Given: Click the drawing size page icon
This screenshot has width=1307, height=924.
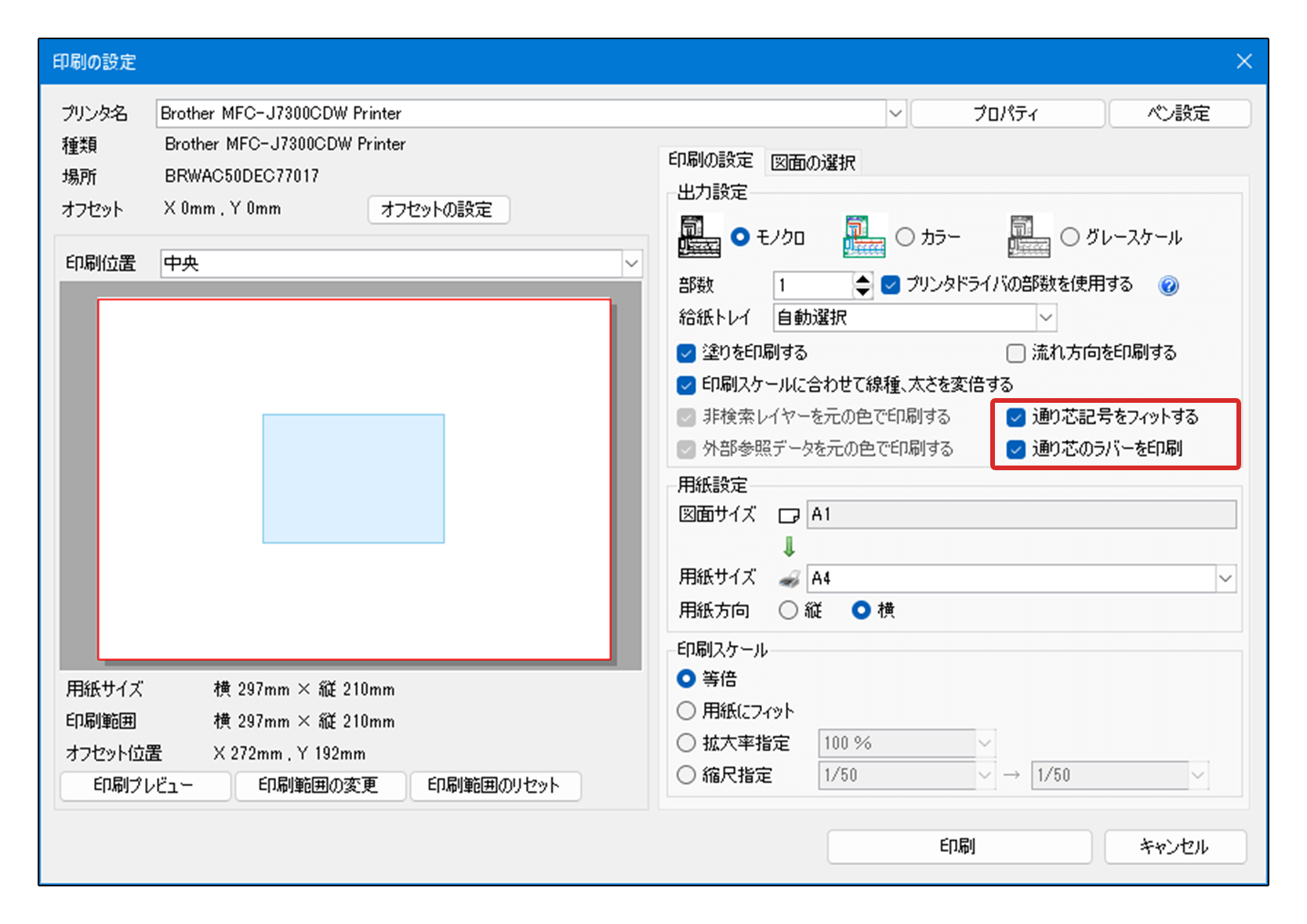Looking at the screenshot, I should [789, 516].
